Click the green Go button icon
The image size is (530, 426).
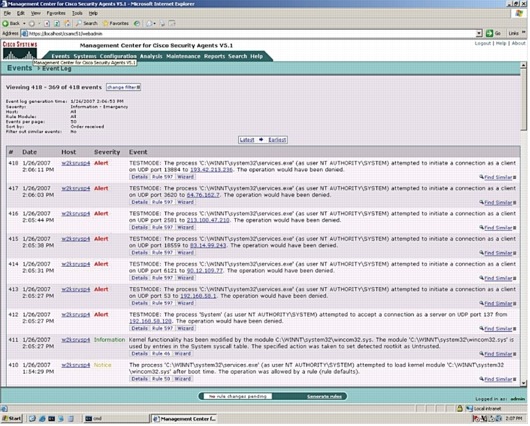tap(489, 33)
